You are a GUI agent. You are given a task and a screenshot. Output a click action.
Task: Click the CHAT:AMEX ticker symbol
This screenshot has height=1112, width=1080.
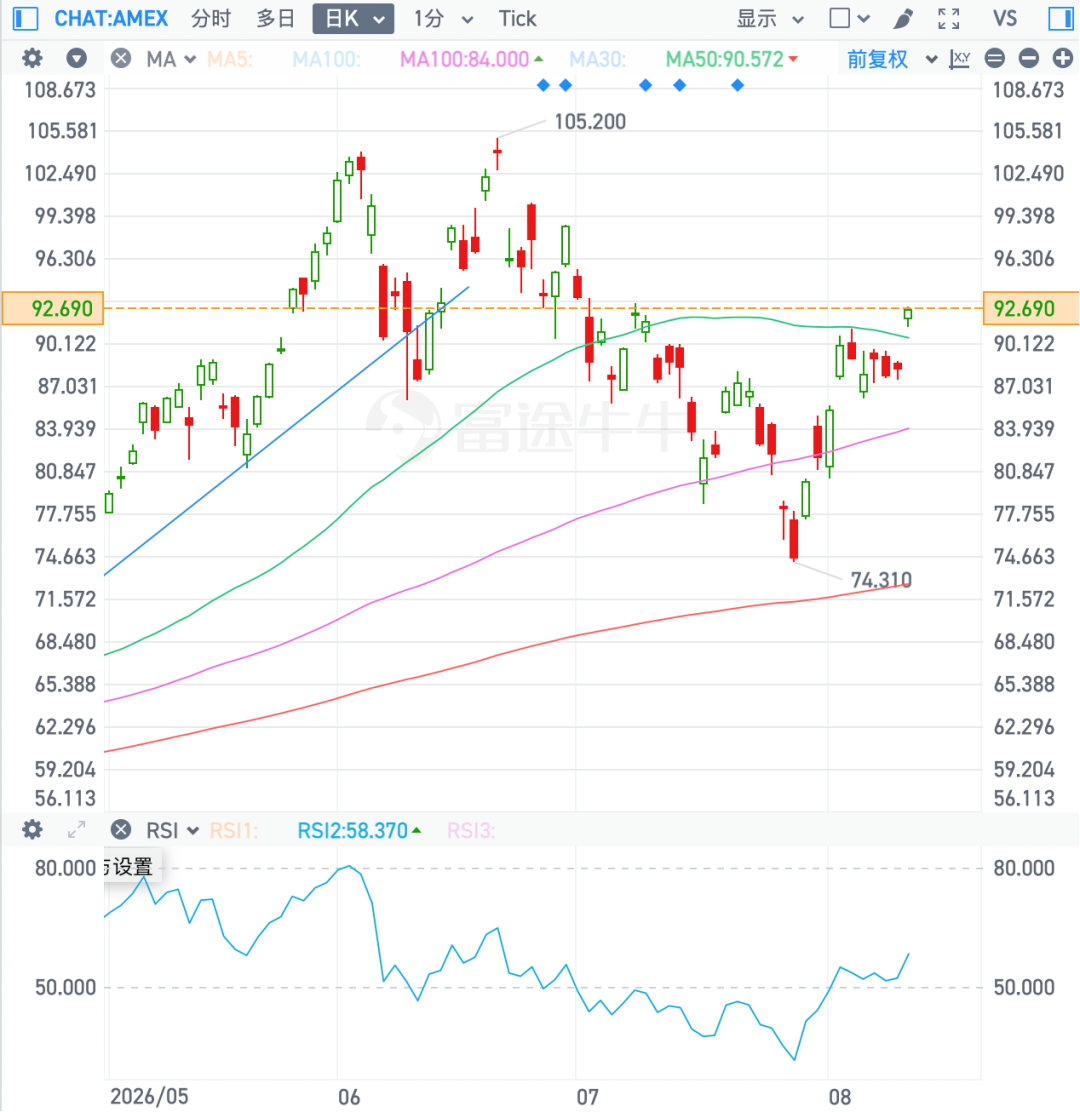pos(111,18)
